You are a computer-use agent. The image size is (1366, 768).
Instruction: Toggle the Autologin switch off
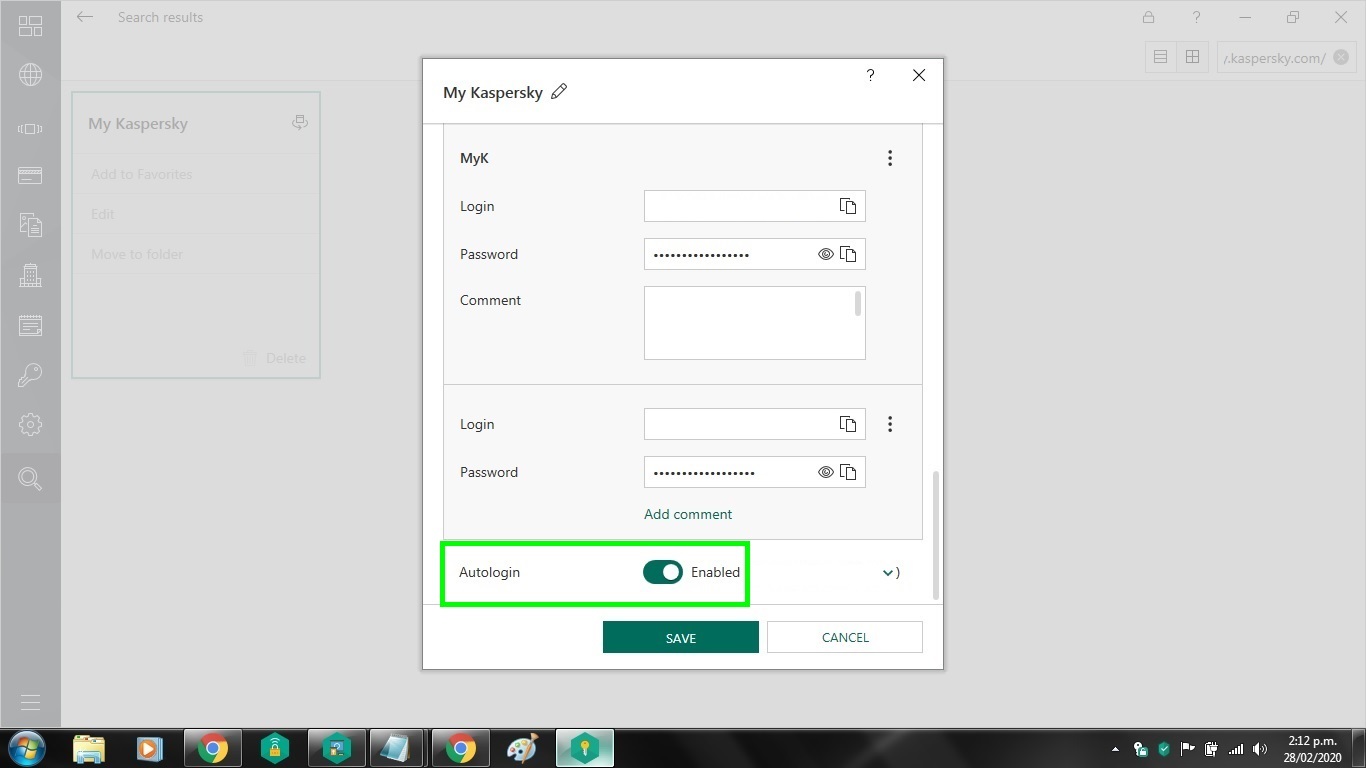click(x=662, y=572)
